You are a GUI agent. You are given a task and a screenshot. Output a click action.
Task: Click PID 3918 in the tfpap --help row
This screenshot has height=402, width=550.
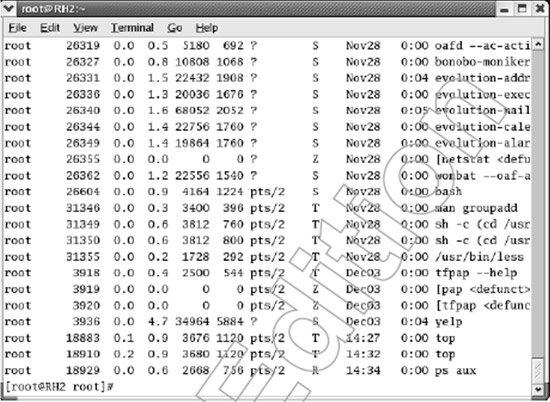point(86,273)
